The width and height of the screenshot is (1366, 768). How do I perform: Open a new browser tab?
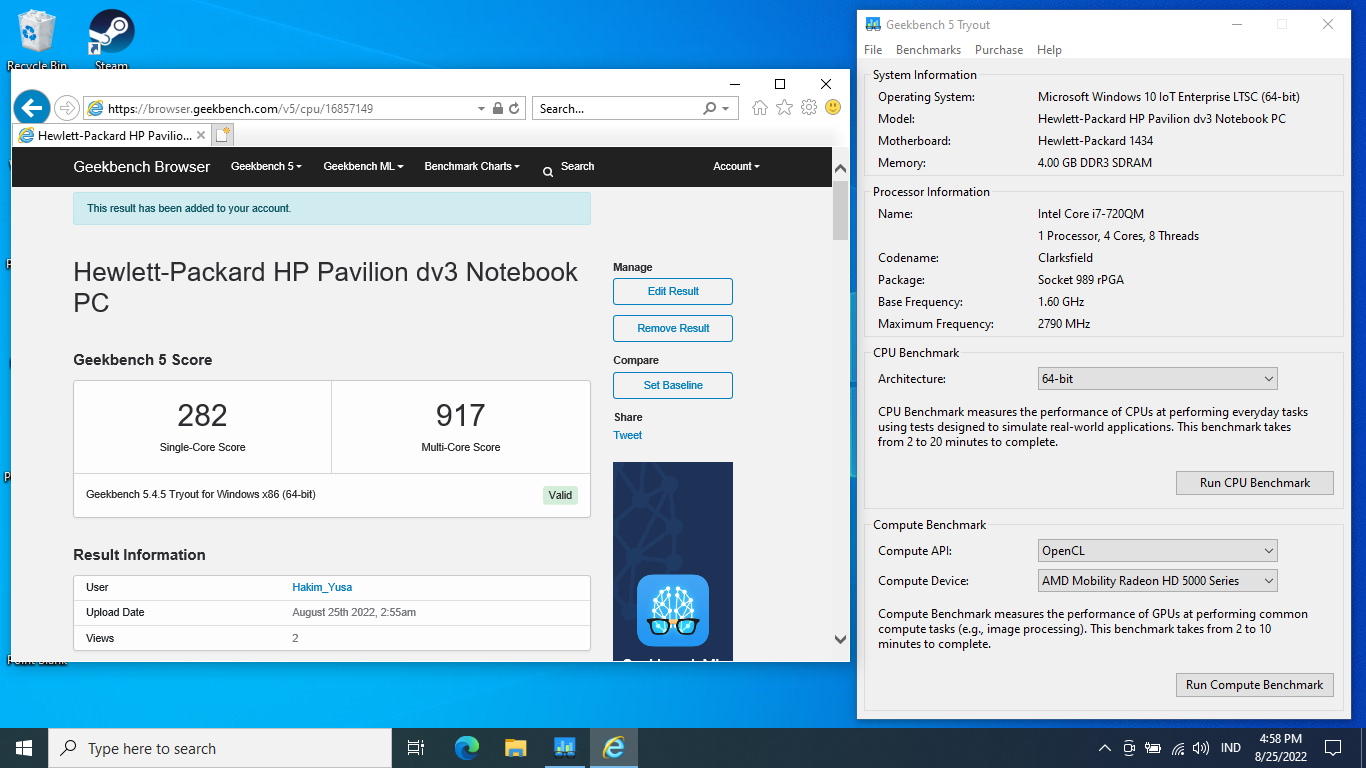223,135
